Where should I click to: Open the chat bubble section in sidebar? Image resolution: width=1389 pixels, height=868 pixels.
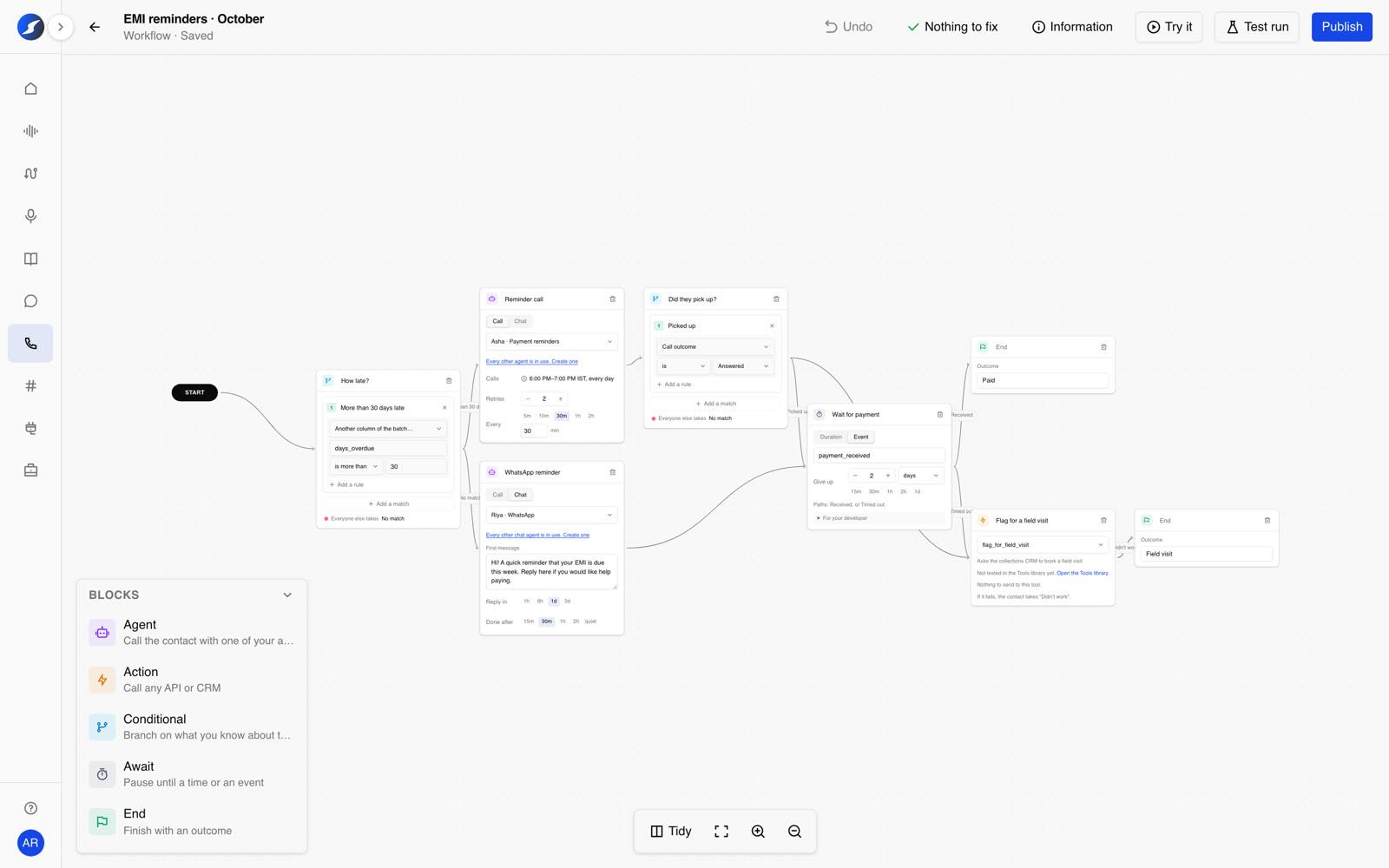(x=30, y=301)
